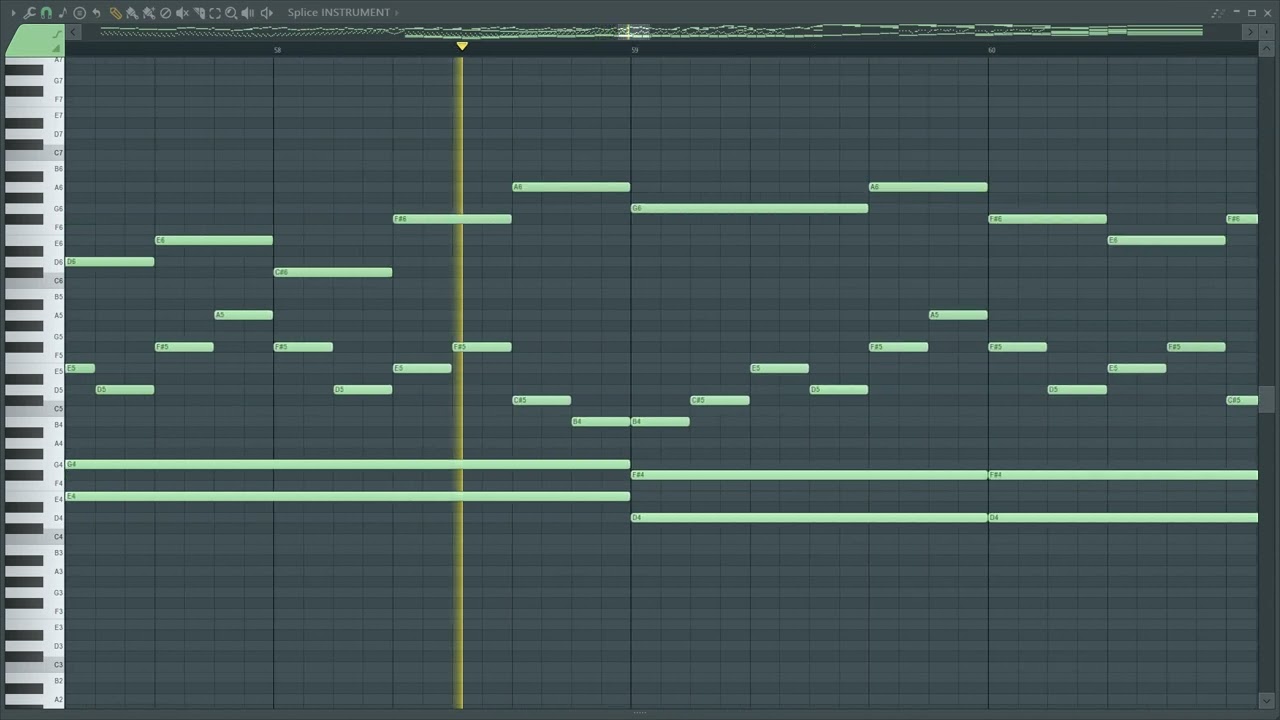The height and width of the screenshot is (720, 1280).
Task: Toggle the portamento triangle switch
Action: 57,48
